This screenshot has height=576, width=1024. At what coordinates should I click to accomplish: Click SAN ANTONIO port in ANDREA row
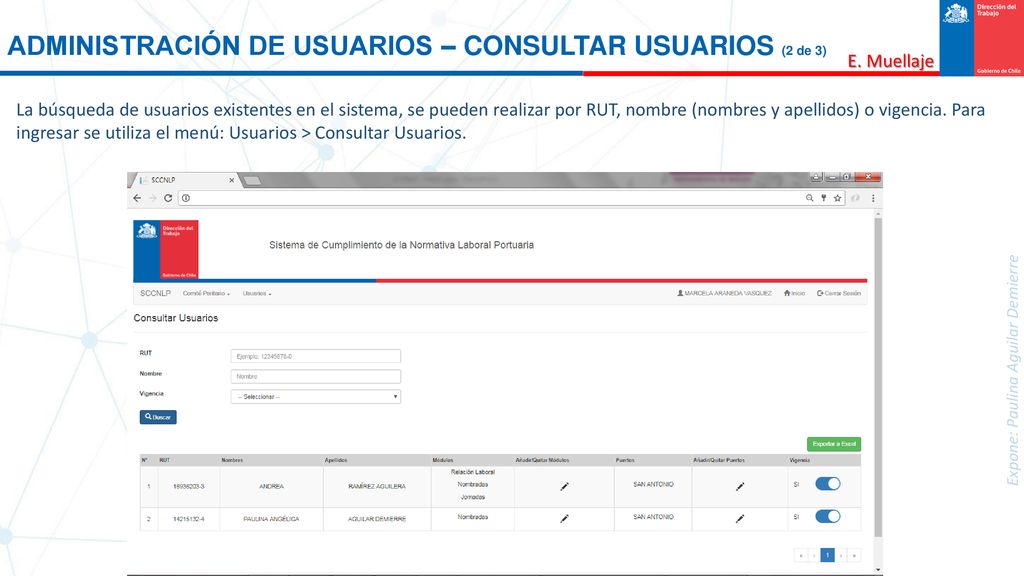(653, 485)
